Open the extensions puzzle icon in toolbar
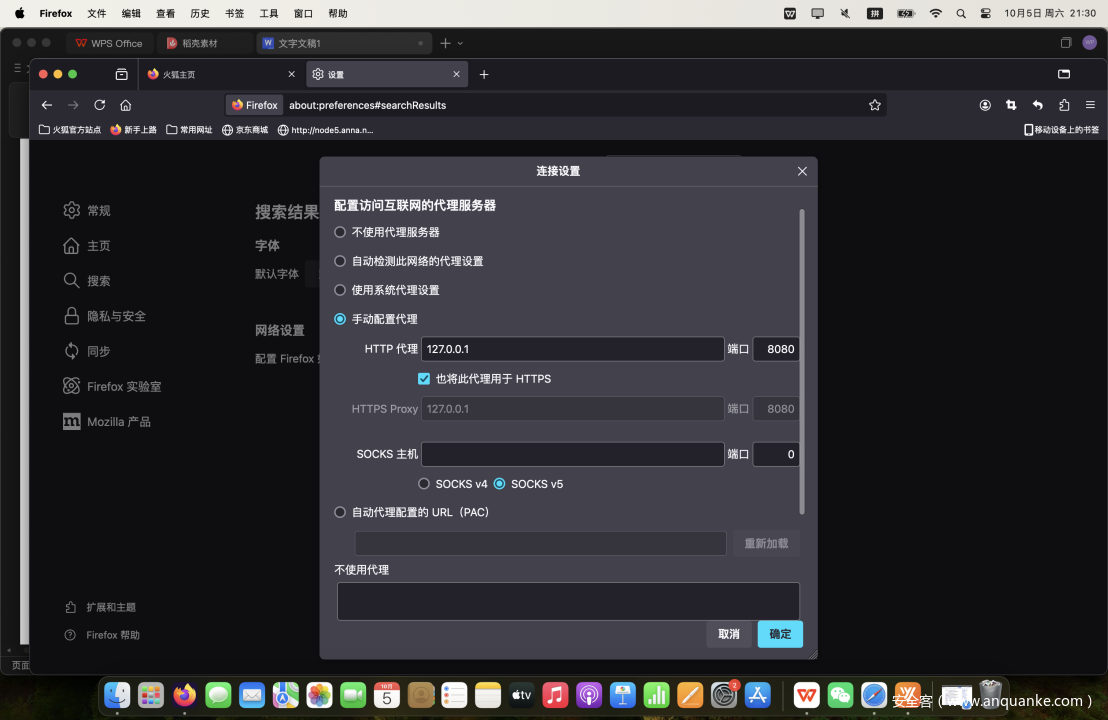Viewport: 1108px width, 720px height. point(1064,105)
